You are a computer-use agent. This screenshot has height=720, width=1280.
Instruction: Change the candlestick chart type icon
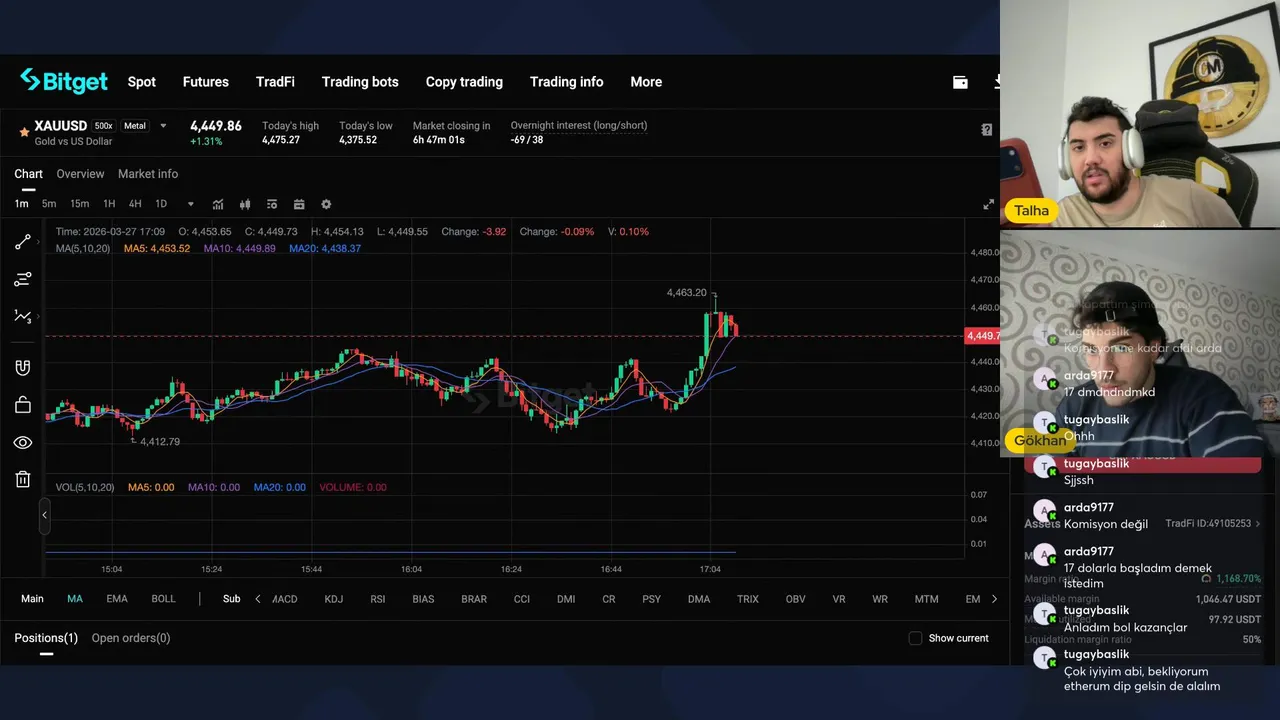point(245,204)
